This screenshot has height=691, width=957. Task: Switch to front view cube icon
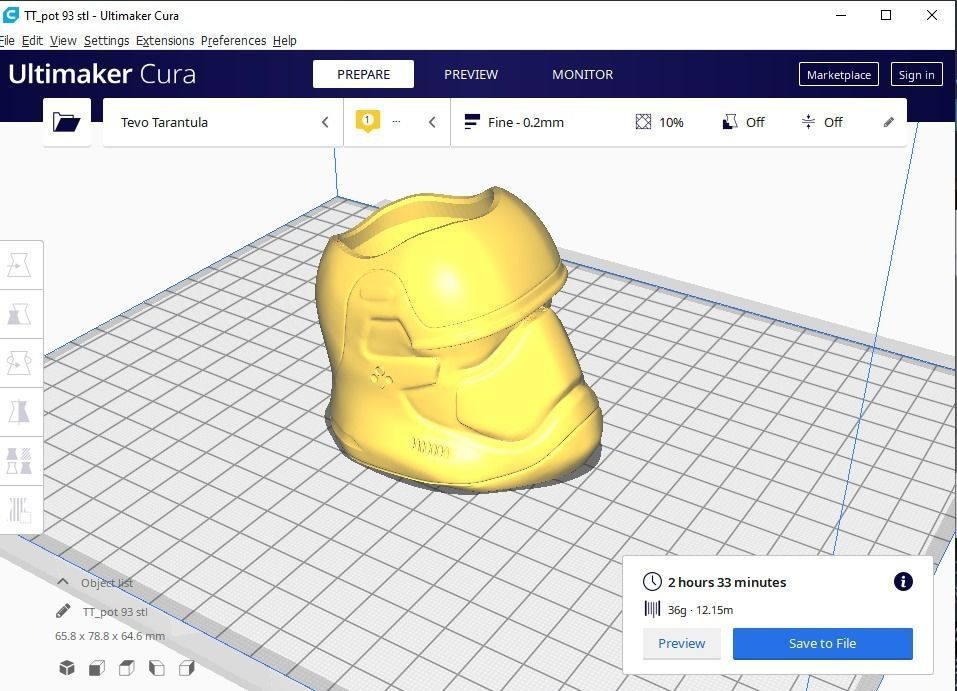96,668
